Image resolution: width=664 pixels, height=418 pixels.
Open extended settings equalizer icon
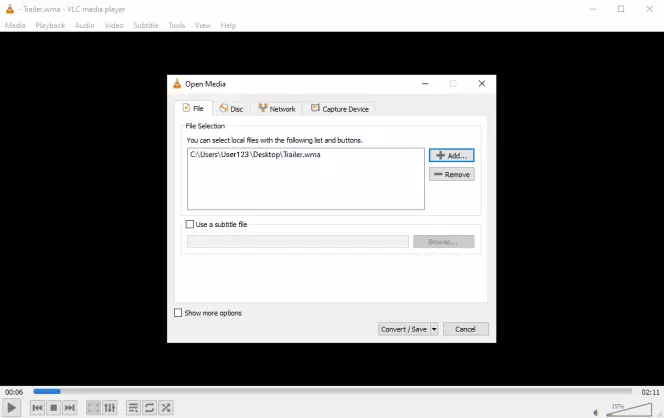click(110, 408)
